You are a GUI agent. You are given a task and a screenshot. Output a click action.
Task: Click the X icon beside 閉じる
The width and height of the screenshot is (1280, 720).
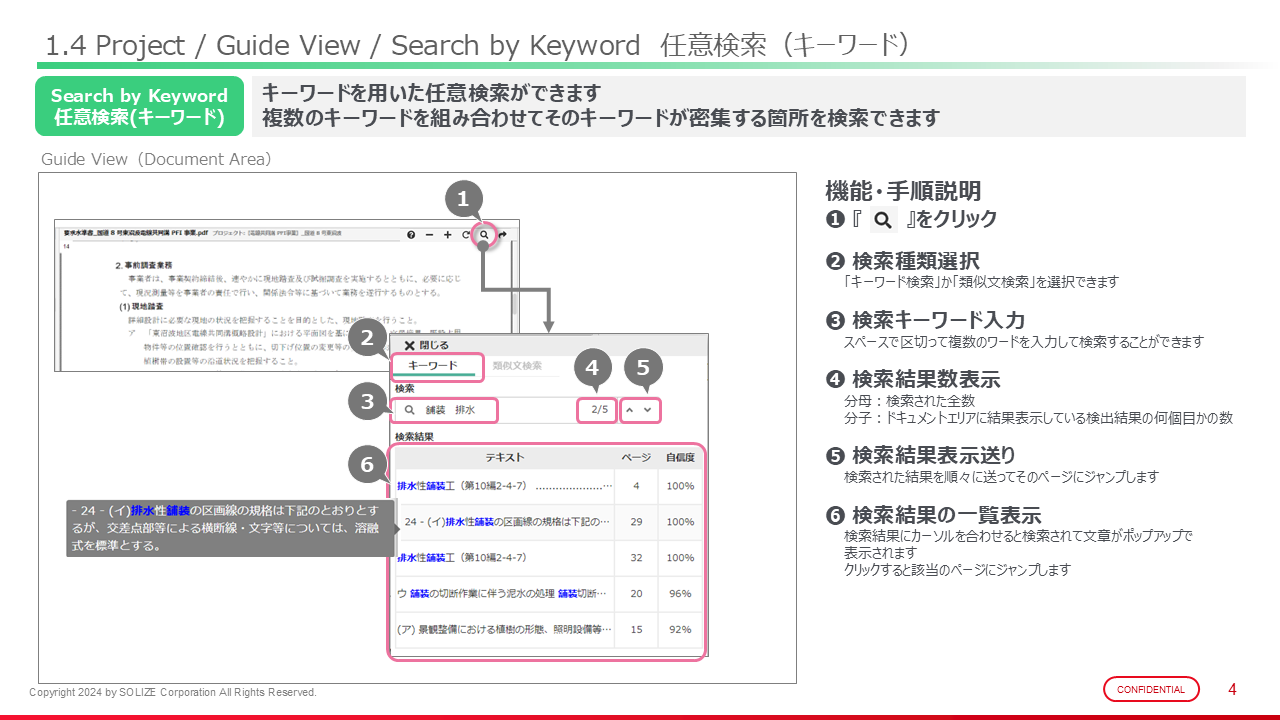[x=409, y=345]
